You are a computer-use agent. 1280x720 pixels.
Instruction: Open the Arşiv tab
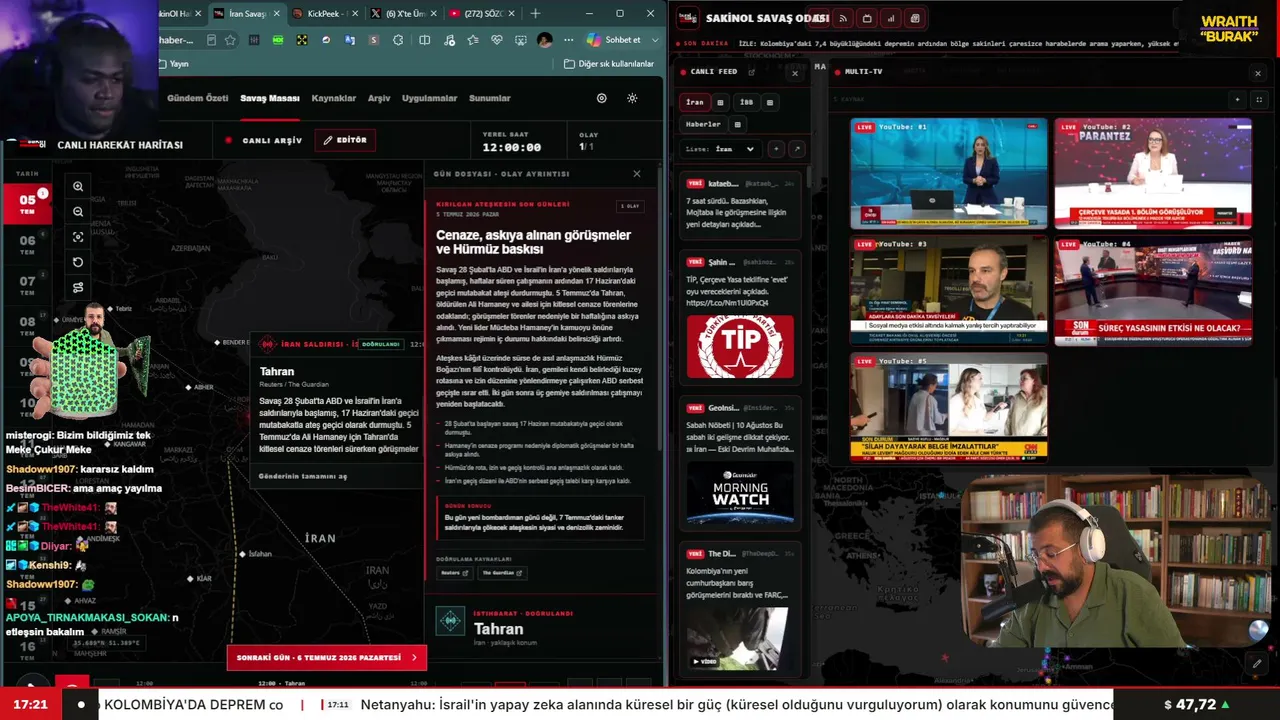(379, 98)
